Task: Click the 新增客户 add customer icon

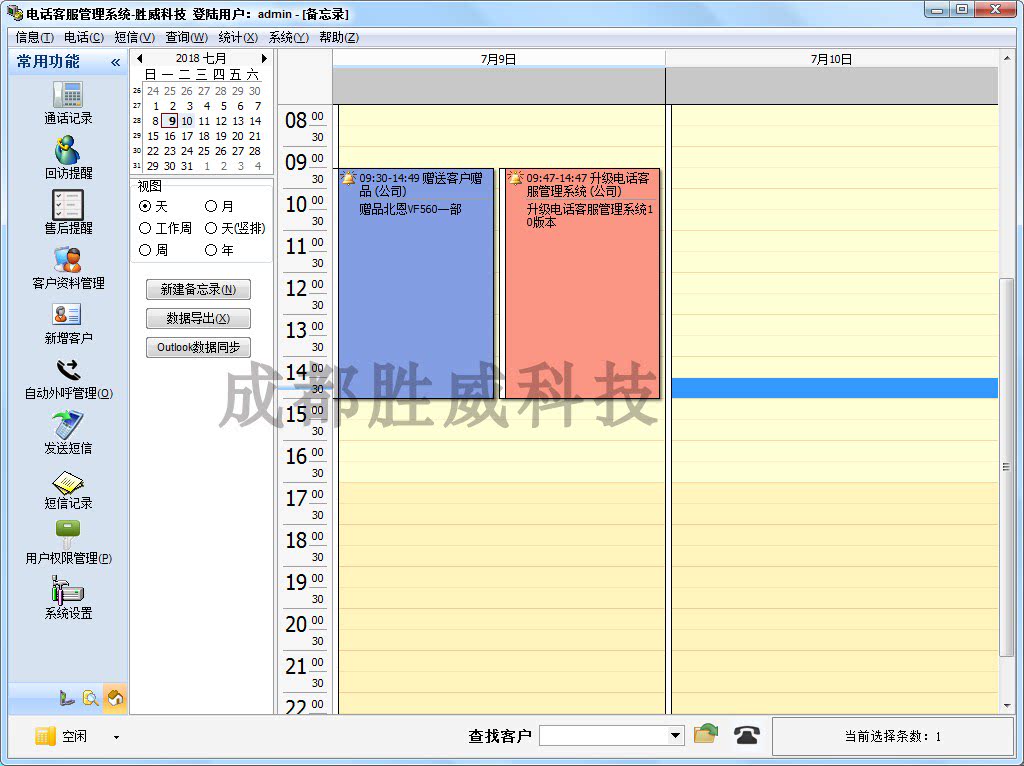Action: (68, 316)
